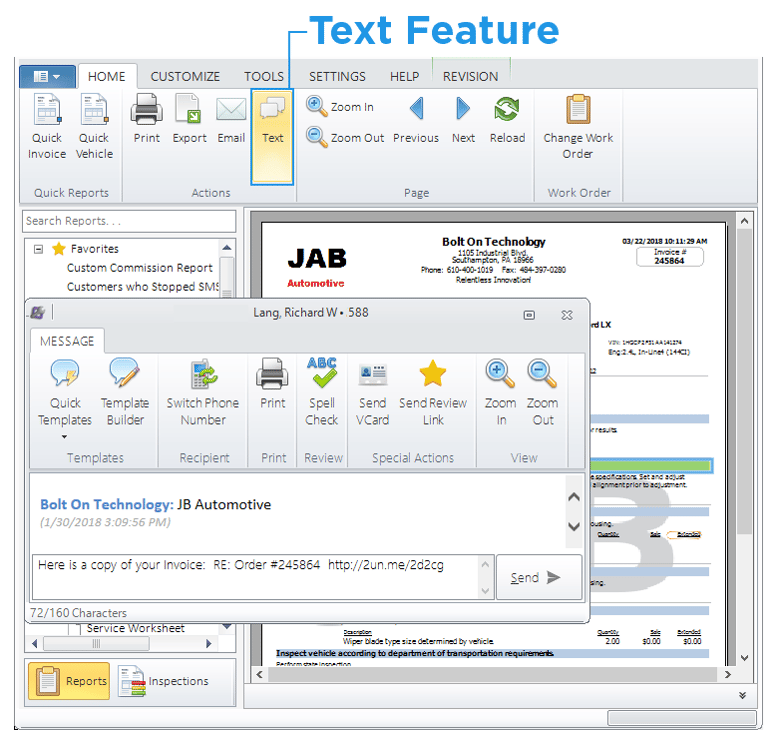
Task: Close the Lang, Richard W message window
Action: (x=567, y=315)
